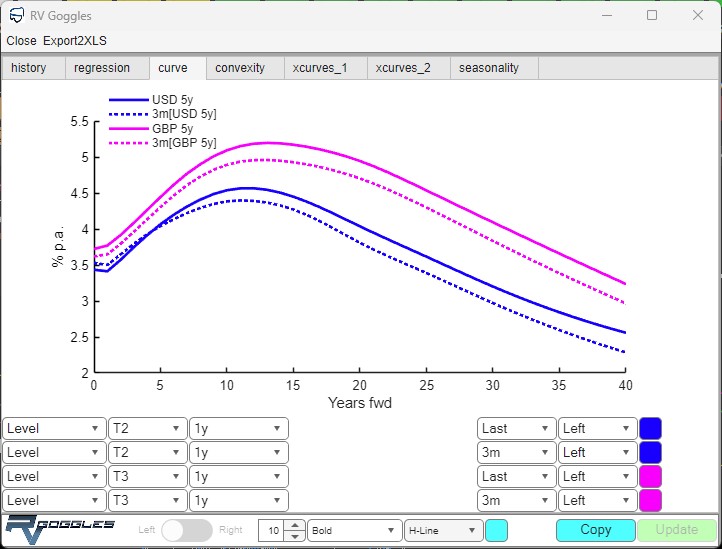Open first row 1y dropdown
This screenshot has height=549, width=722.
[x=239, y=428]
